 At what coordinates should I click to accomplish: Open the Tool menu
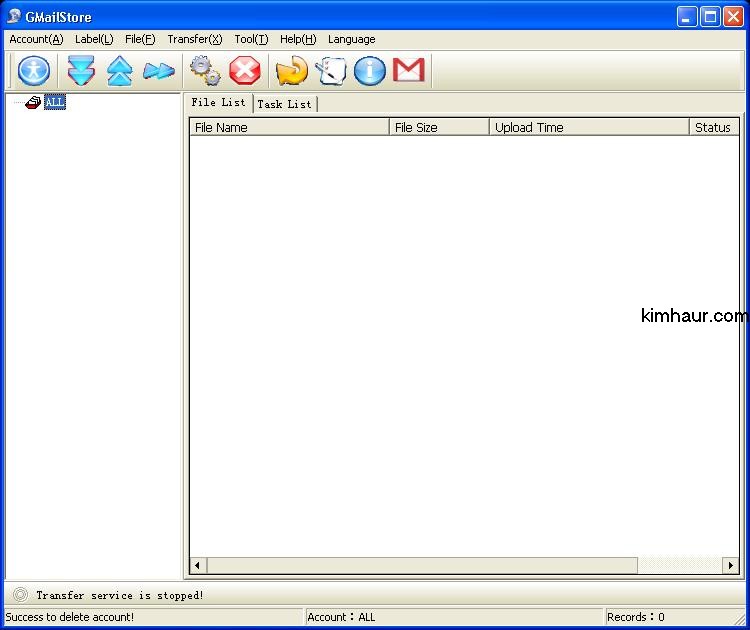coord(251,39)
